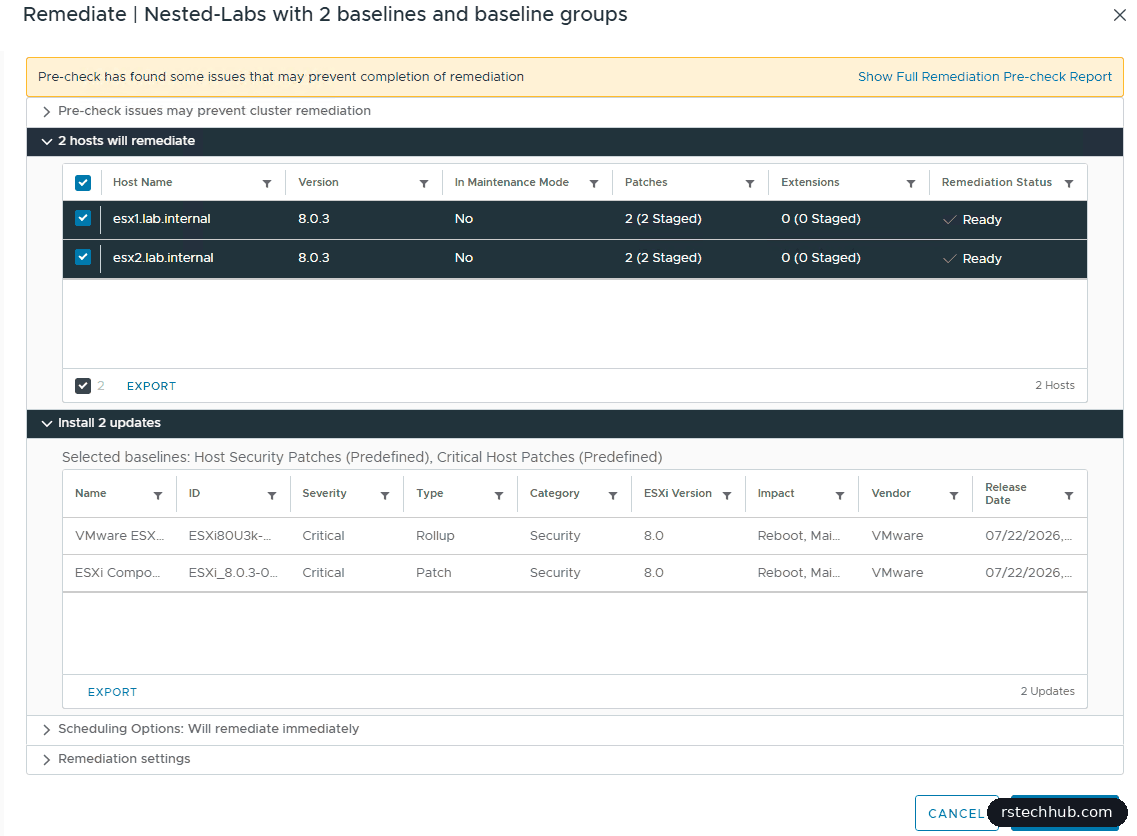
Task: Sort by Release Date column header
Action: pos(1005,494)
